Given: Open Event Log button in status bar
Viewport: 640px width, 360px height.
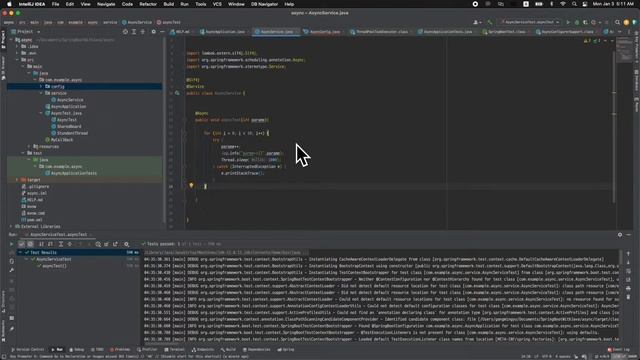Looking at the screenshot, I should [619, 350].
